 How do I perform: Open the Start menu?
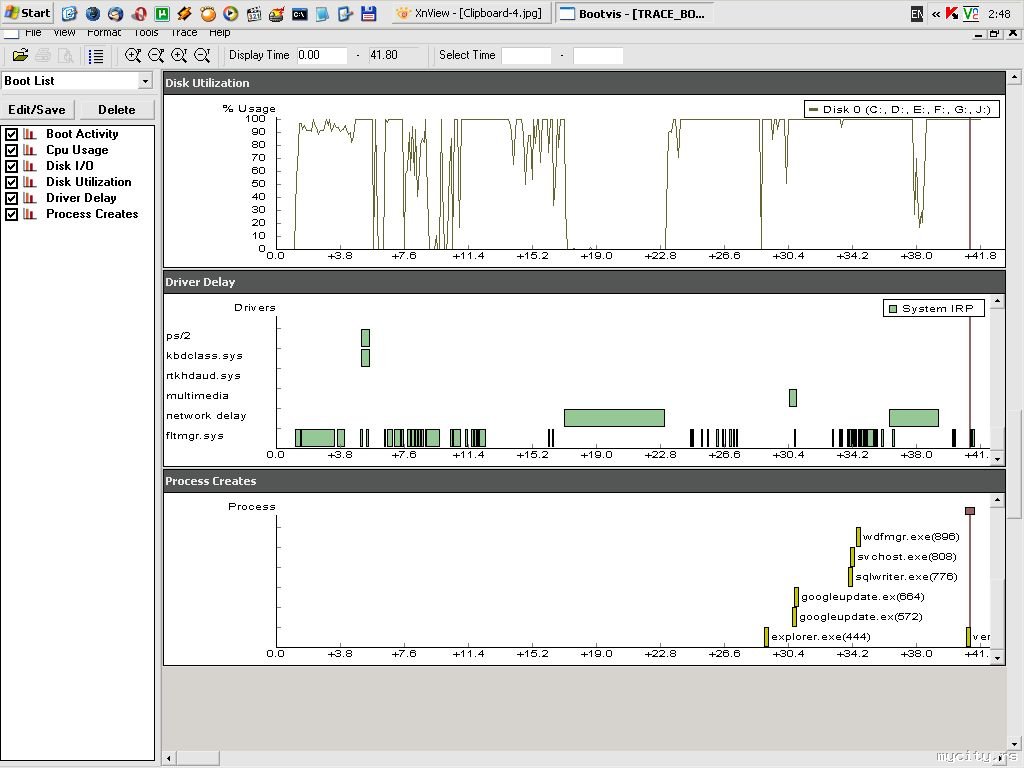(x=28, y=13)
